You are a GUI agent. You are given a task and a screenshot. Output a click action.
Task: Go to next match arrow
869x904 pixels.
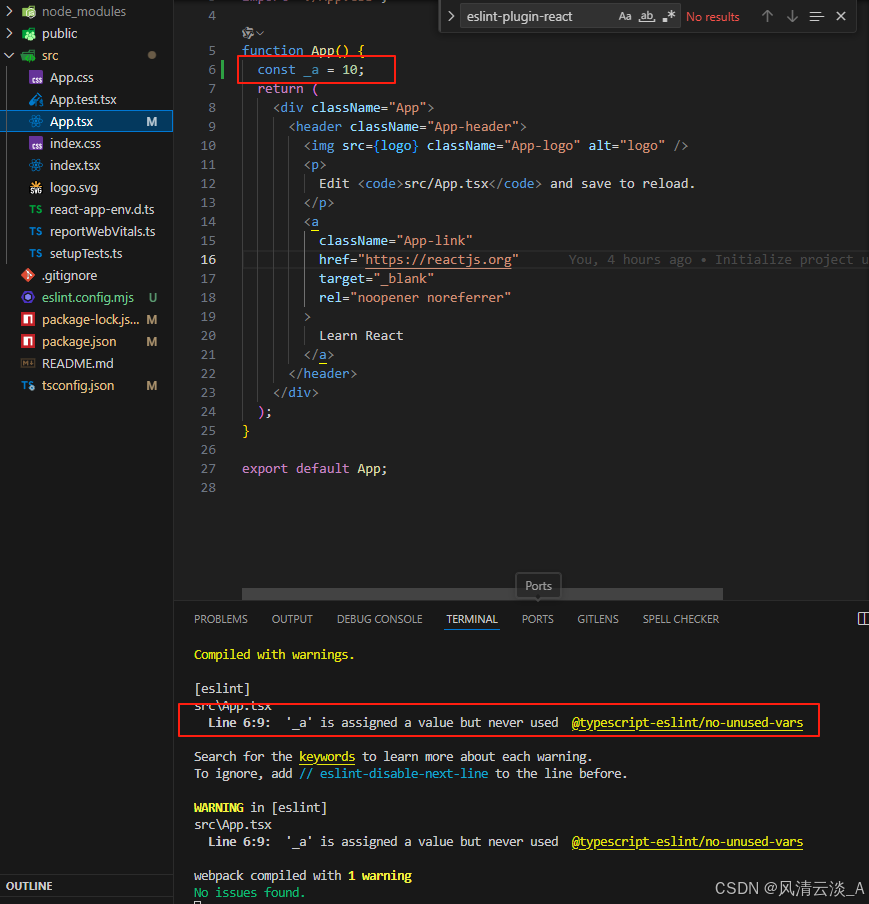coord(792,17)
